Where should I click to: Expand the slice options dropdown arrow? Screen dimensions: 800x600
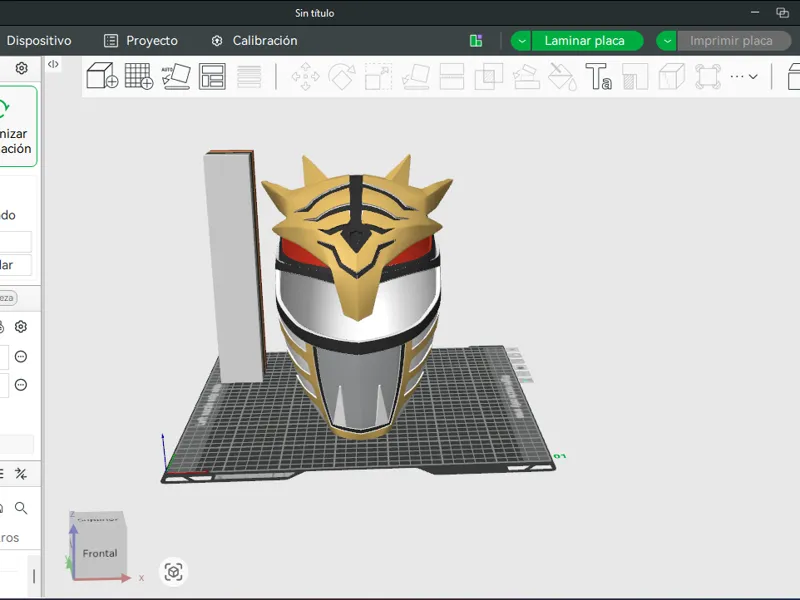click(521, 41)
